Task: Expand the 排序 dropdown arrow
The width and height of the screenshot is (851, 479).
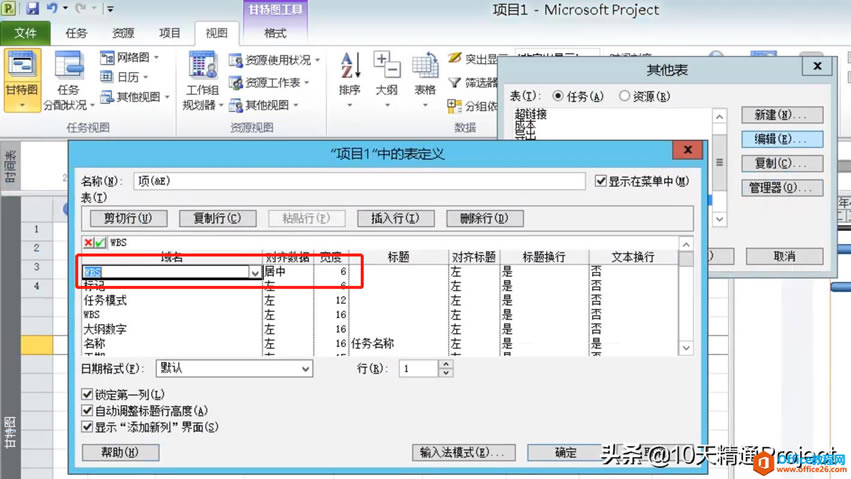Action: [x=350, y=105]
